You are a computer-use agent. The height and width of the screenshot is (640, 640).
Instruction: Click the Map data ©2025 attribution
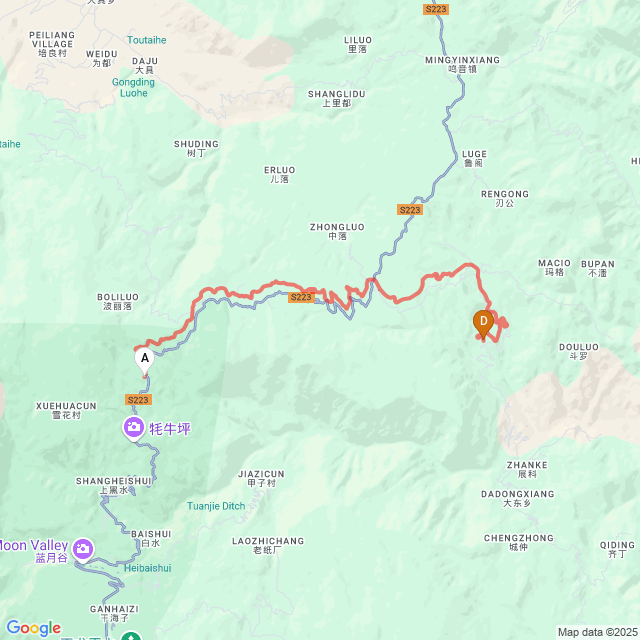point(598,632)
